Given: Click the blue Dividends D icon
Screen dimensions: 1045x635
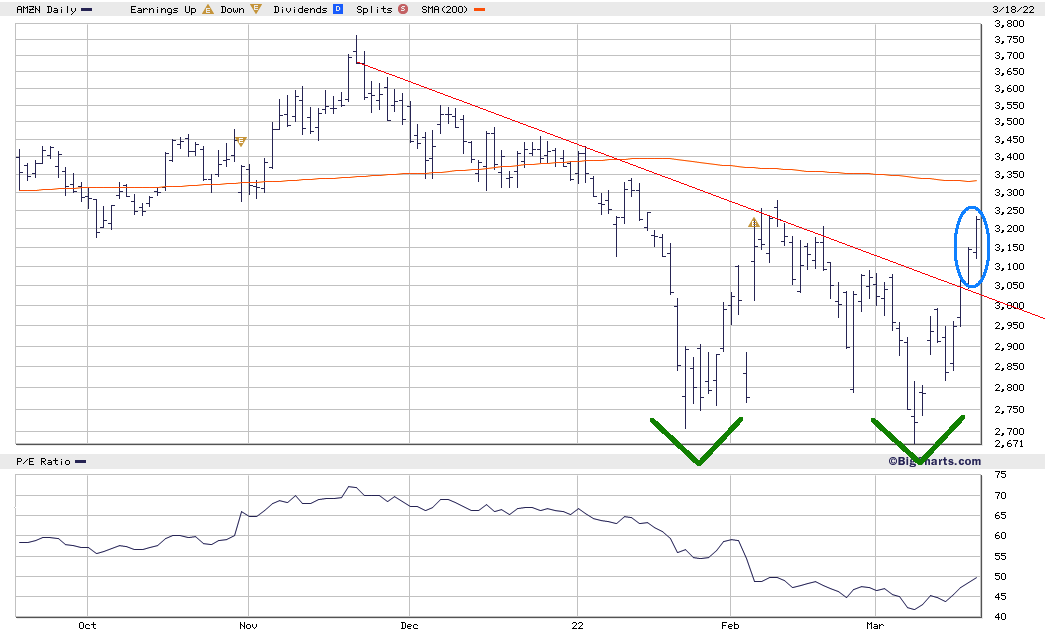Looking at the screenshot, I should click(x=338, y=9).
